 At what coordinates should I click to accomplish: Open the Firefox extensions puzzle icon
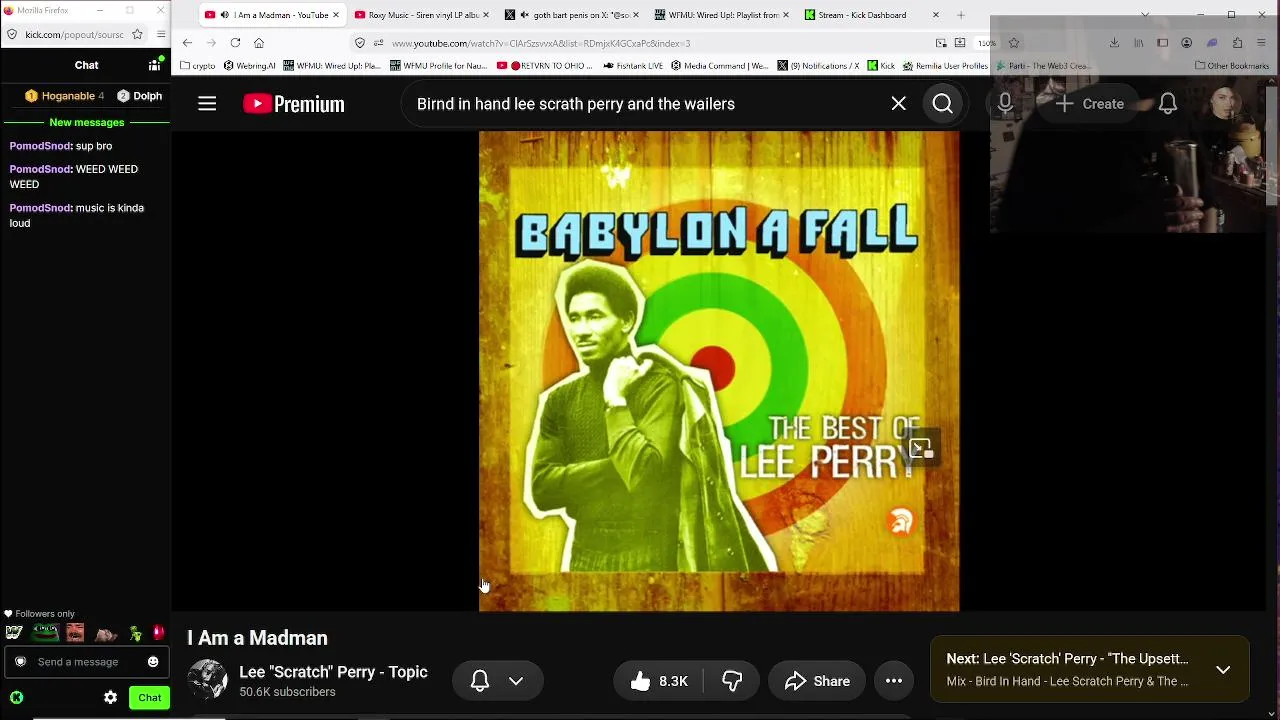[x=1237, y=43]
